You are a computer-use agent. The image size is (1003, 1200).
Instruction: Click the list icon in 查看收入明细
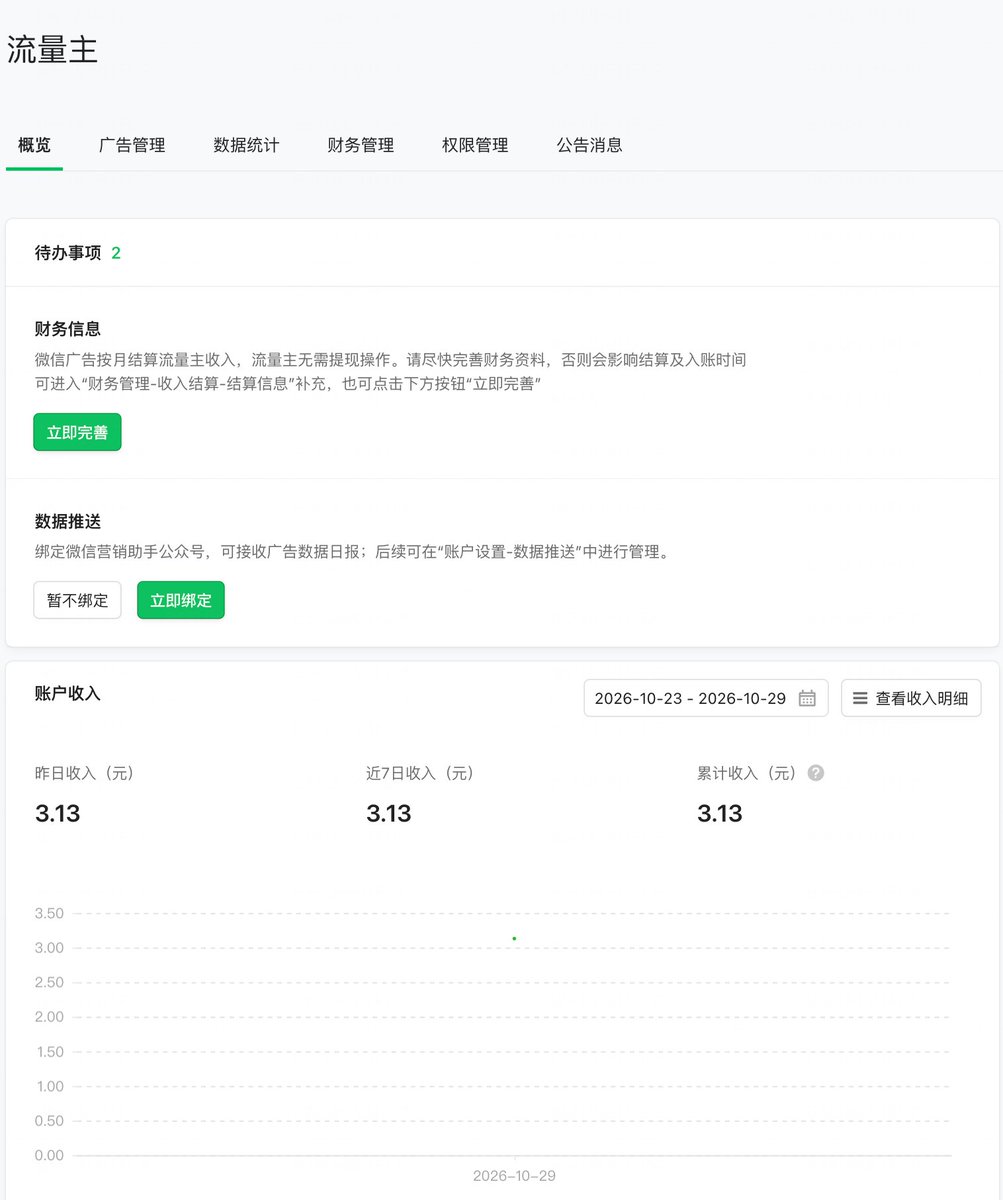tap(860, 698)
